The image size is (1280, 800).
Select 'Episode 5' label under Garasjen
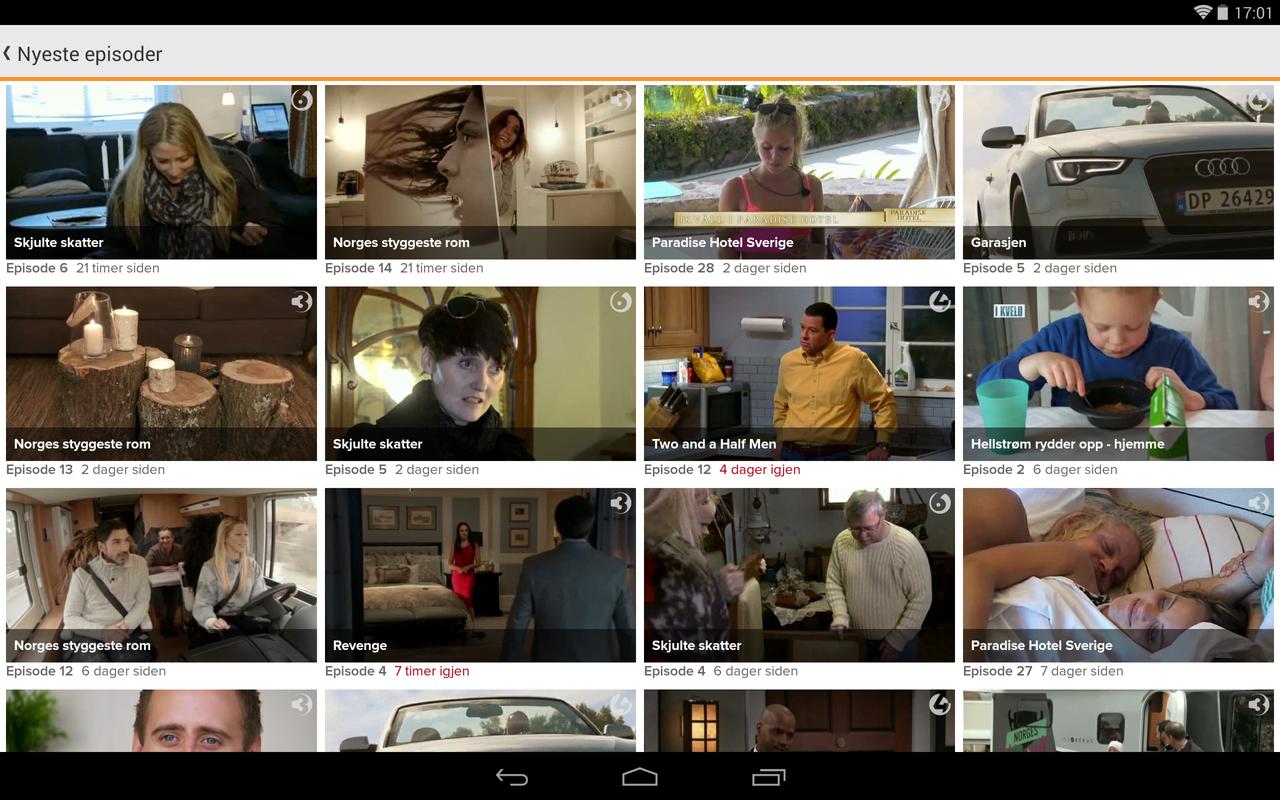coord(994,268)
